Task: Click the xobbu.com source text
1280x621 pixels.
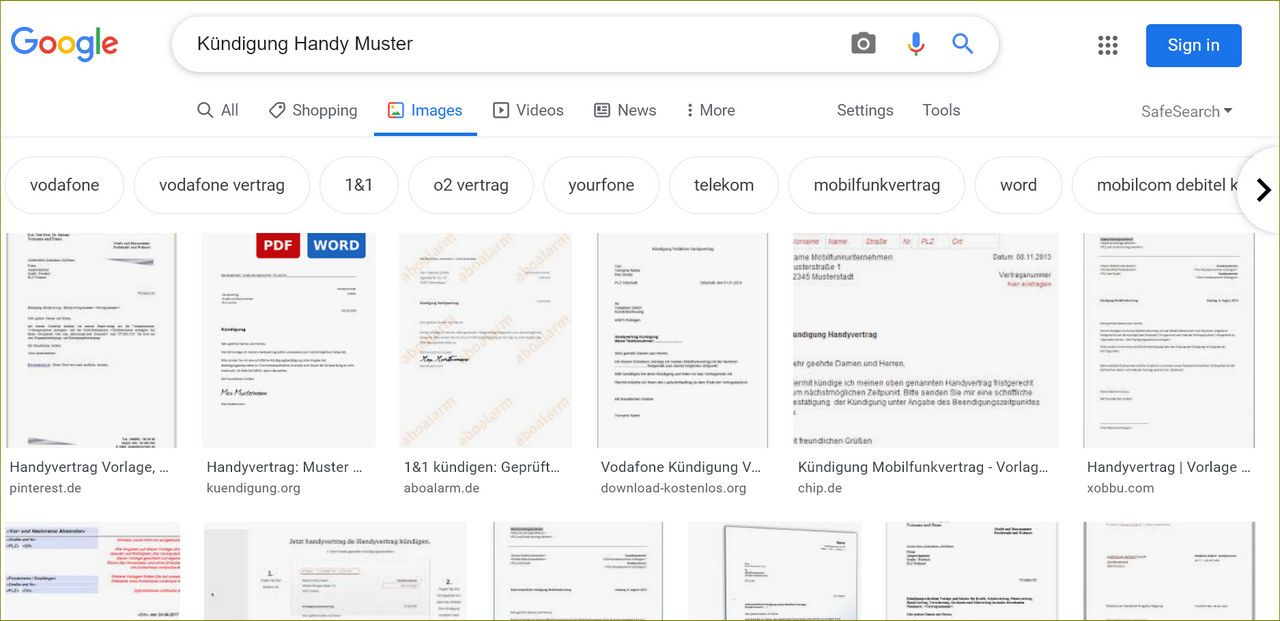Action: coord(1120,488)
